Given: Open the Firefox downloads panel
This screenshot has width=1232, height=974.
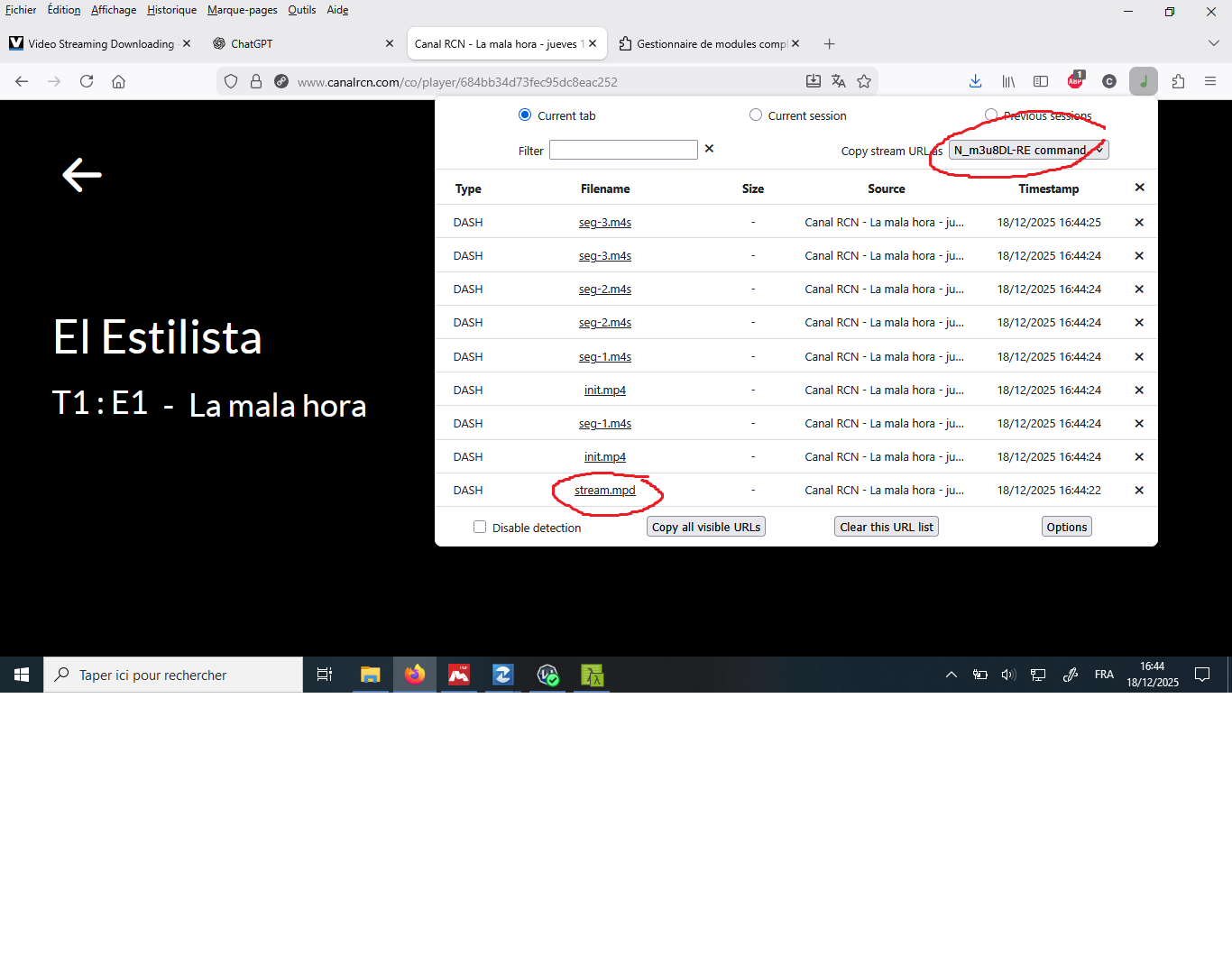Looking at the screenshot, I should (x=975, y=81).
